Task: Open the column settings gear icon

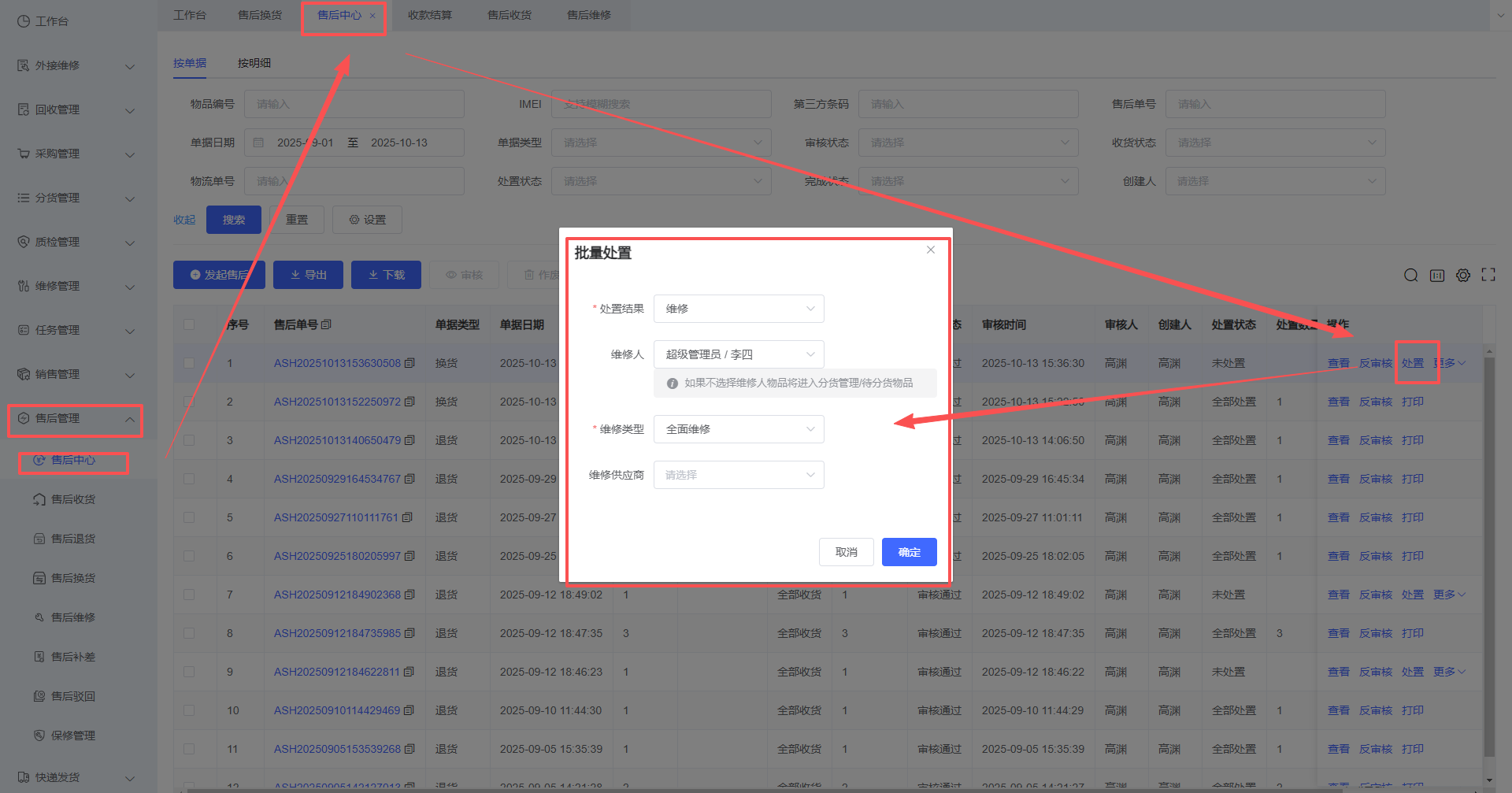Action: pyautogui.click(x=1462, y=275)
